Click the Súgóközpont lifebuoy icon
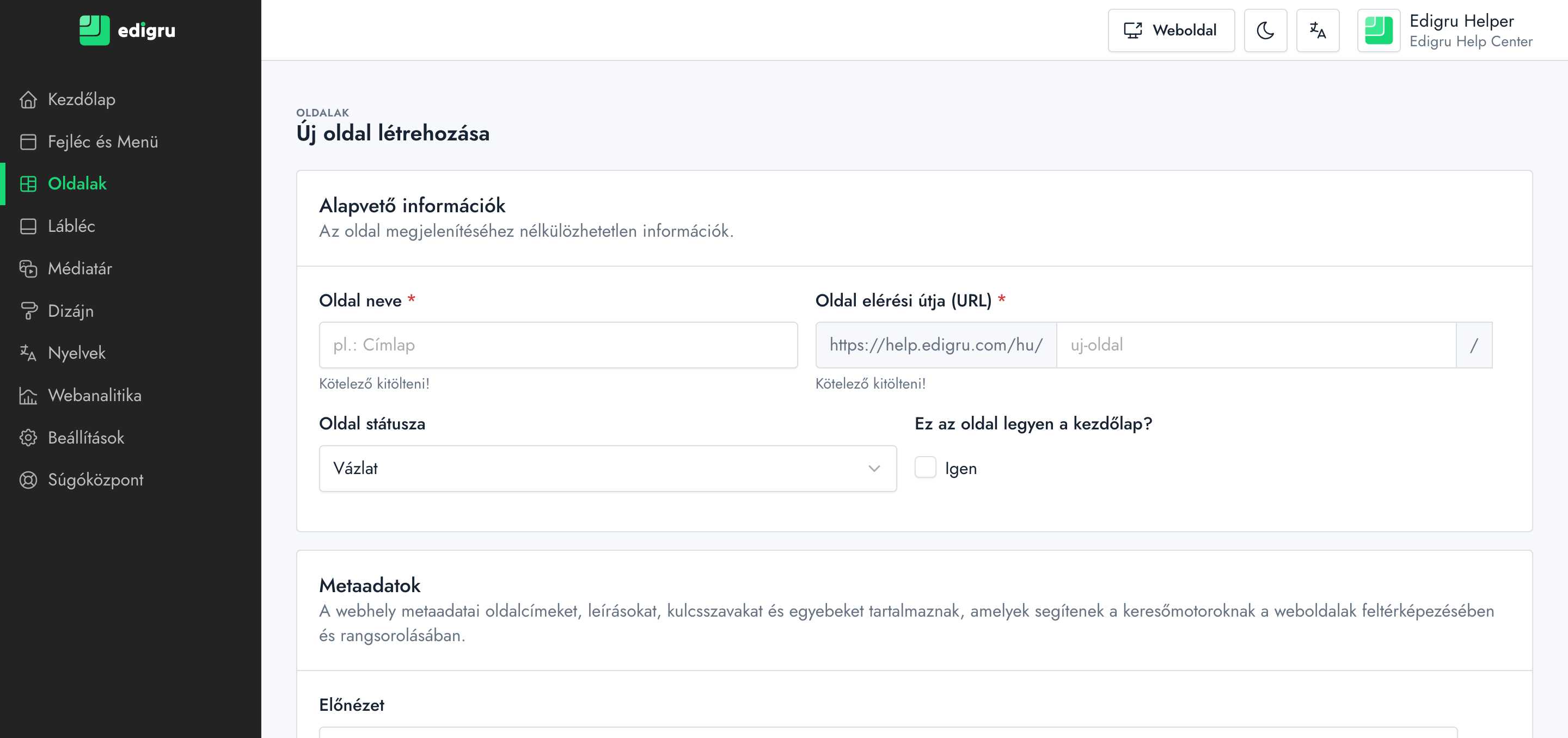Screen dimensions: 1568x738 pyautogui.click(x=28, y=480)
